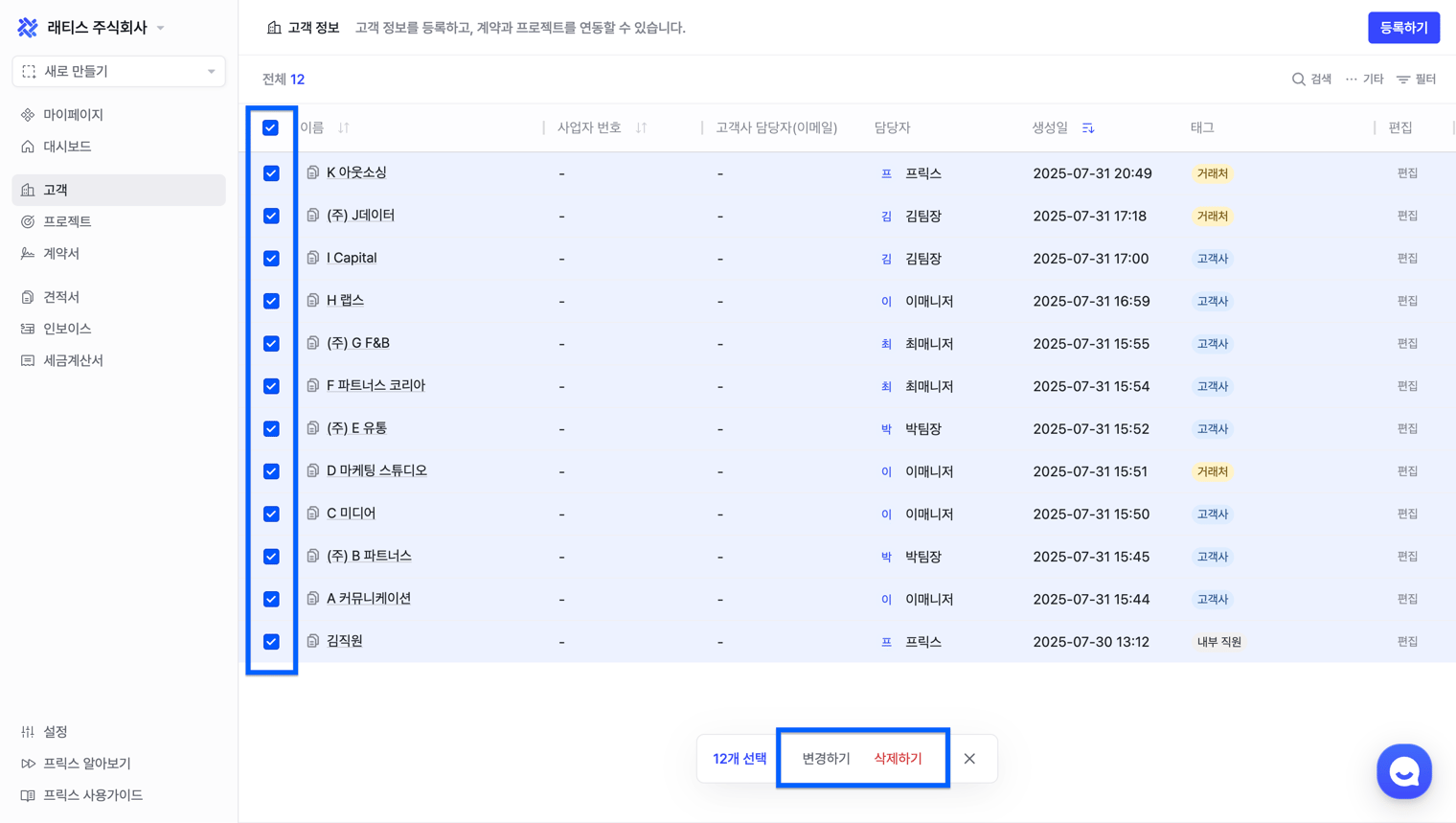This screenshot has width=1456, height=823.
Task: Click the 검색 magnifier icon
Action: tap(1298, 80)
